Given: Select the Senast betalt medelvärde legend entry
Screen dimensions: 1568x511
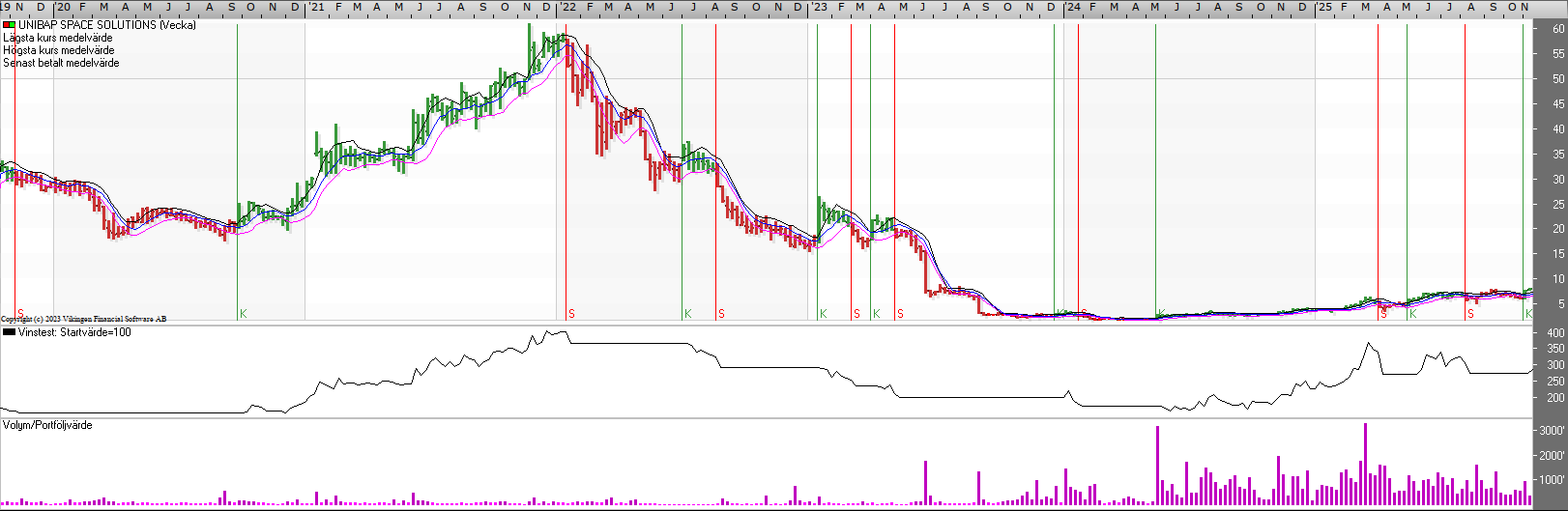Looking at the screenshot, I should (x=61, y=63).
